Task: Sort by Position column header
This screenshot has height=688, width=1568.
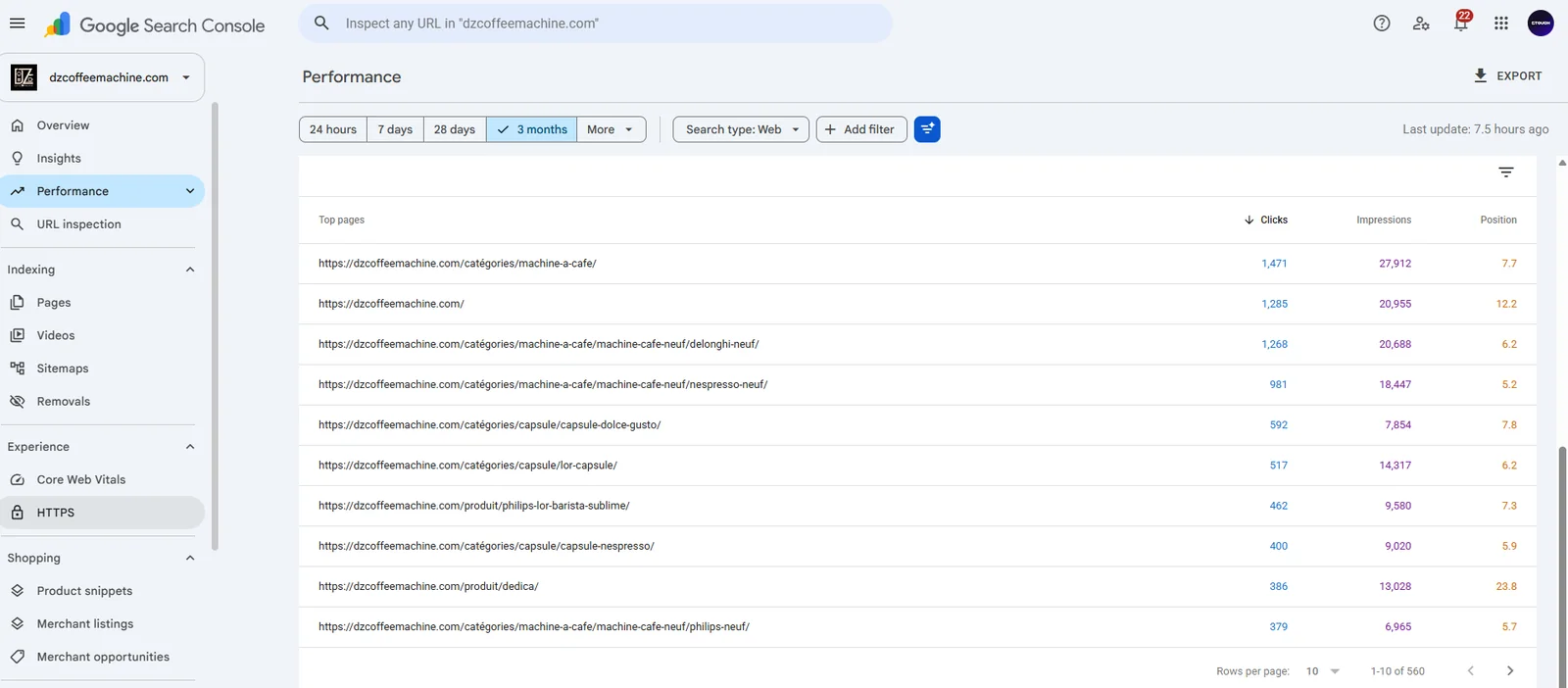Action: tap(1498, 220)
